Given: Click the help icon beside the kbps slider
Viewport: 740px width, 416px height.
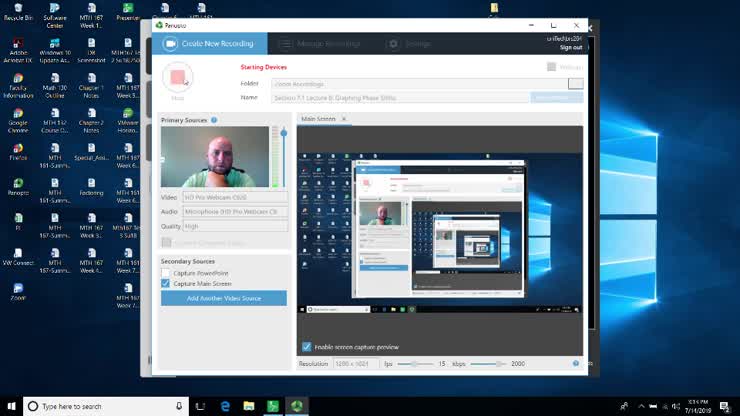Looking at the screenshot, I should (576, 363).
